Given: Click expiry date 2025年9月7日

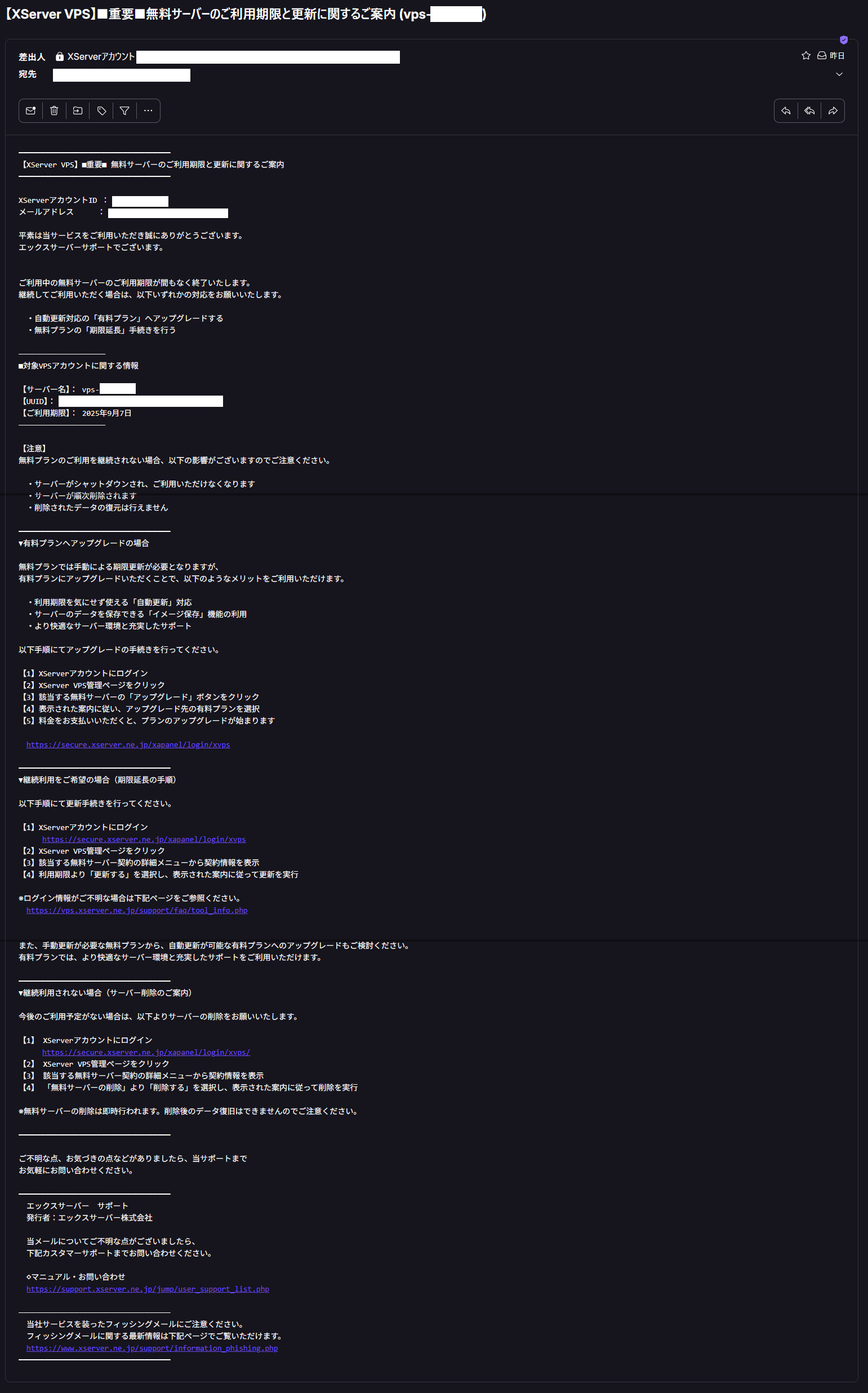Looking at the screenshot, I should coord(107,413).
